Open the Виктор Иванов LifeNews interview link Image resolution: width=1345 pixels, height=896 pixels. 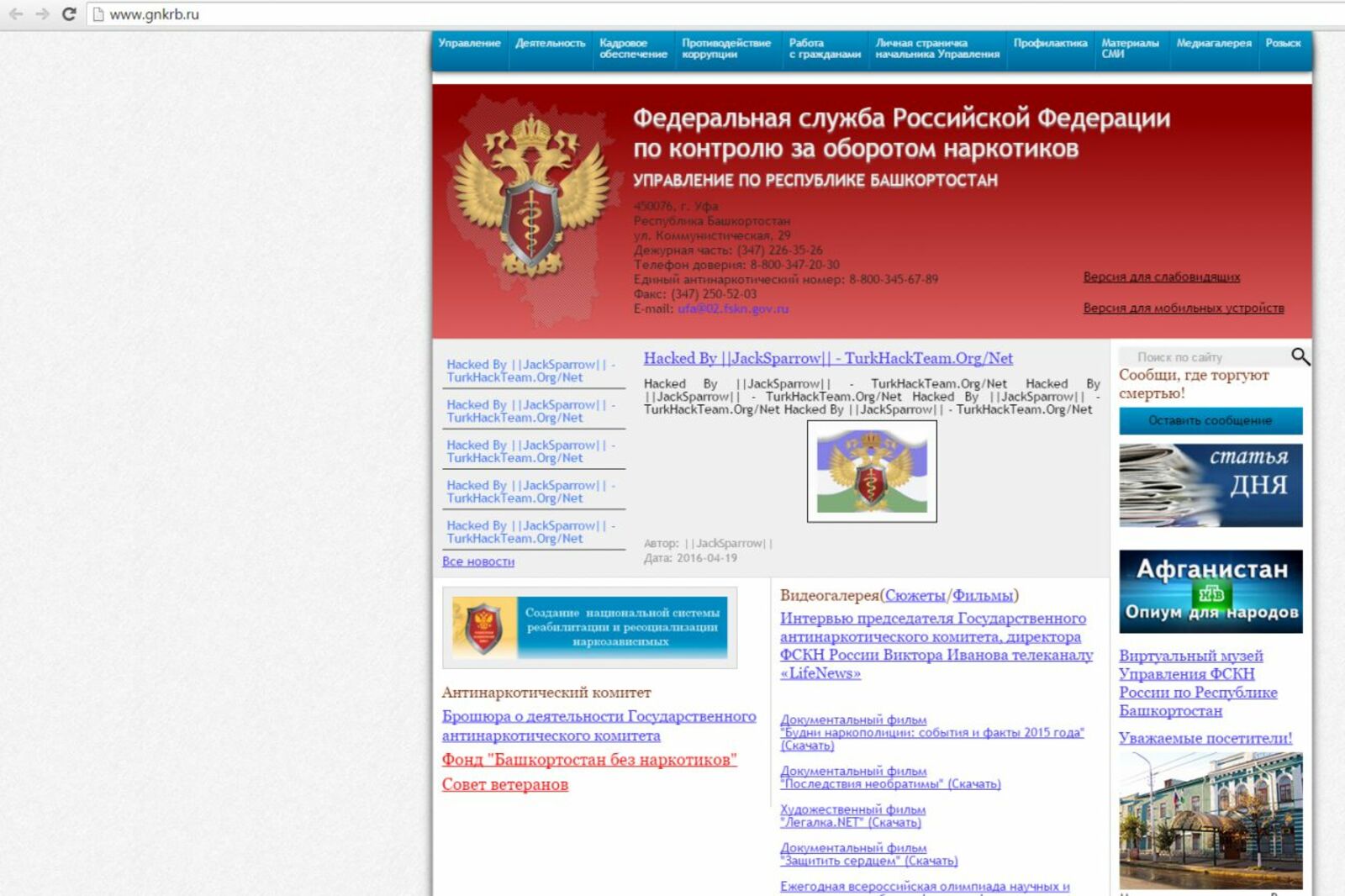pos(936,646)
